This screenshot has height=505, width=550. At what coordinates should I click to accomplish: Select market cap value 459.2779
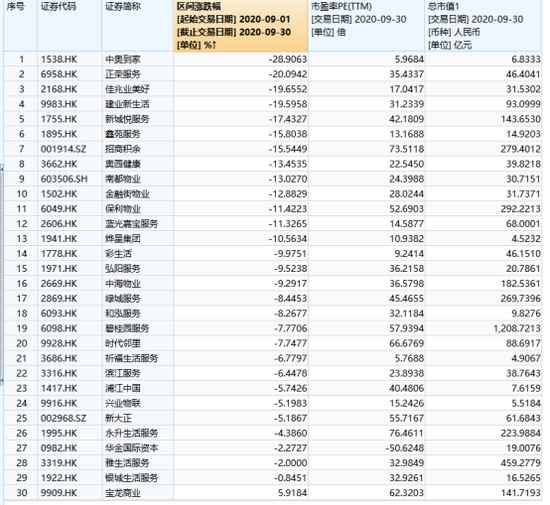(521, 463)
